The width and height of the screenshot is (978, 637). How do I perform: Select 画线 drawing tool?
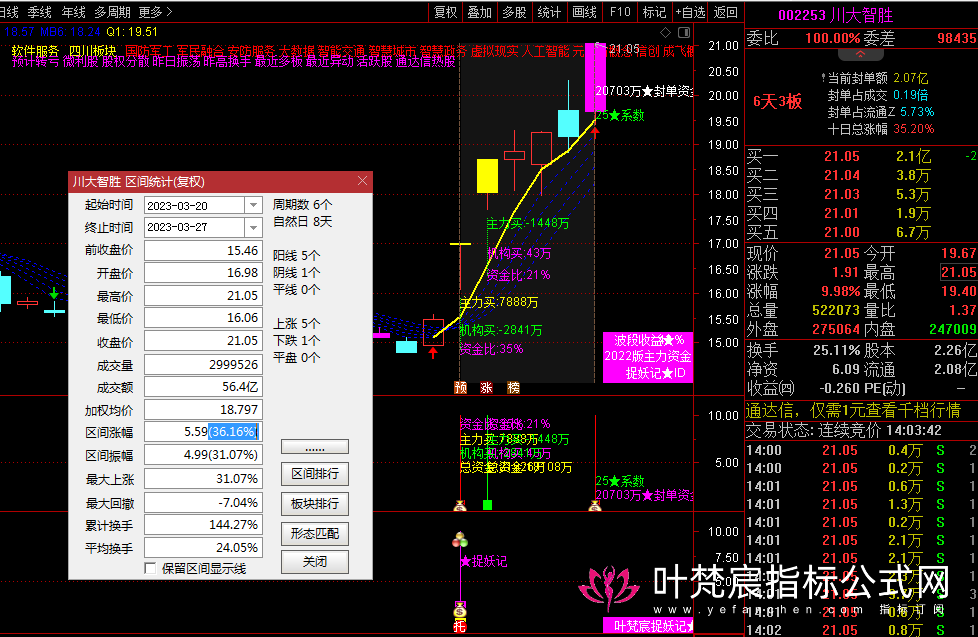click(584, 12)
